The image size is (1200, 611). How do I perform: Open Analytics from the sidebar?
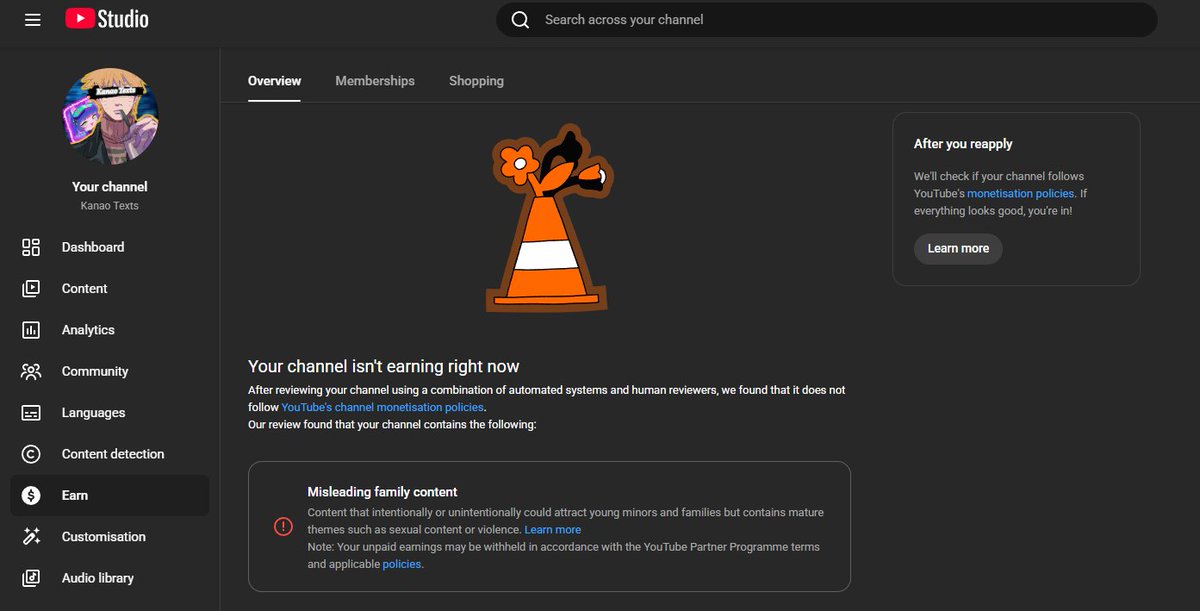point(110,330)
